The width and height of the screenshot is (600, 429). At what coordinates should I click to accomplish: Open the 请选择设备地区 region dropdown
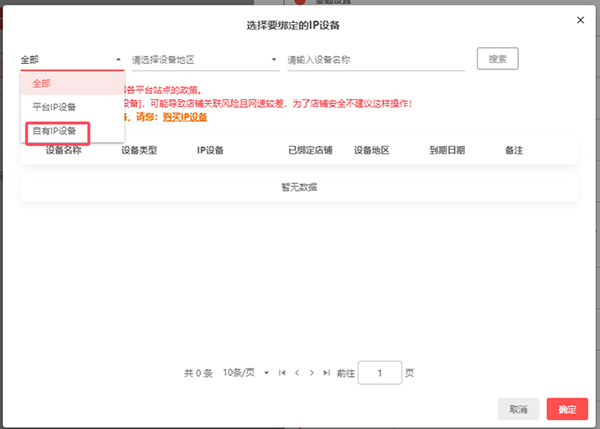(x=205, y=60)
